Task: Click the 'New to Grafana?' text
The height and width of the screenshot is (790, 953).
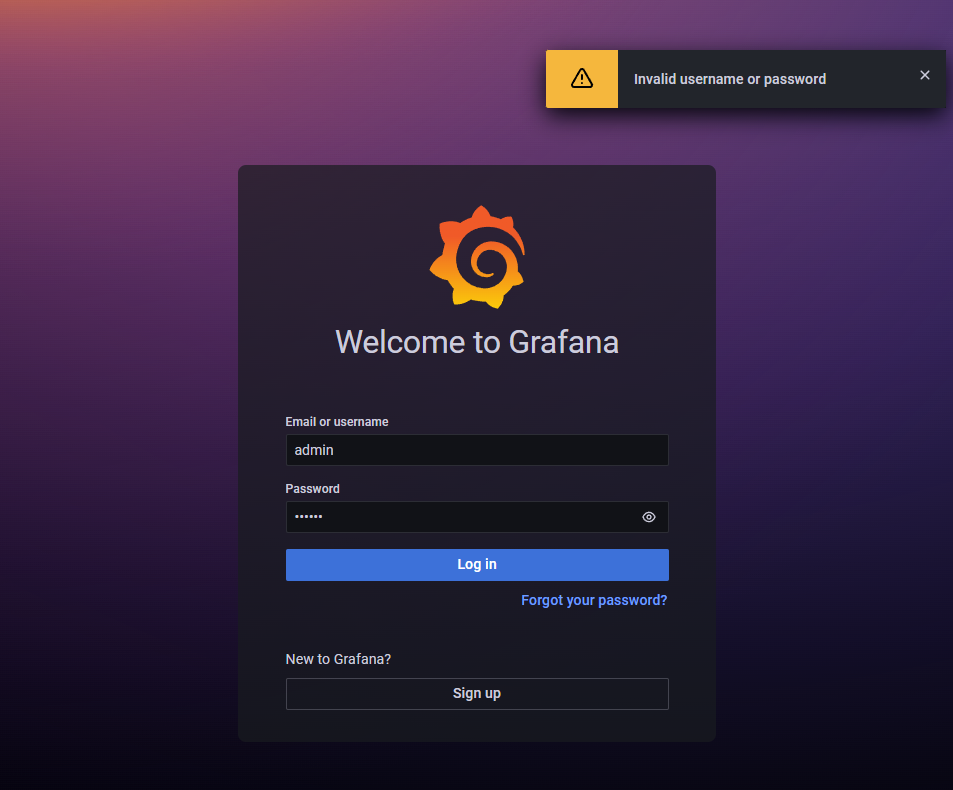Action: click(x=338, y=659)
